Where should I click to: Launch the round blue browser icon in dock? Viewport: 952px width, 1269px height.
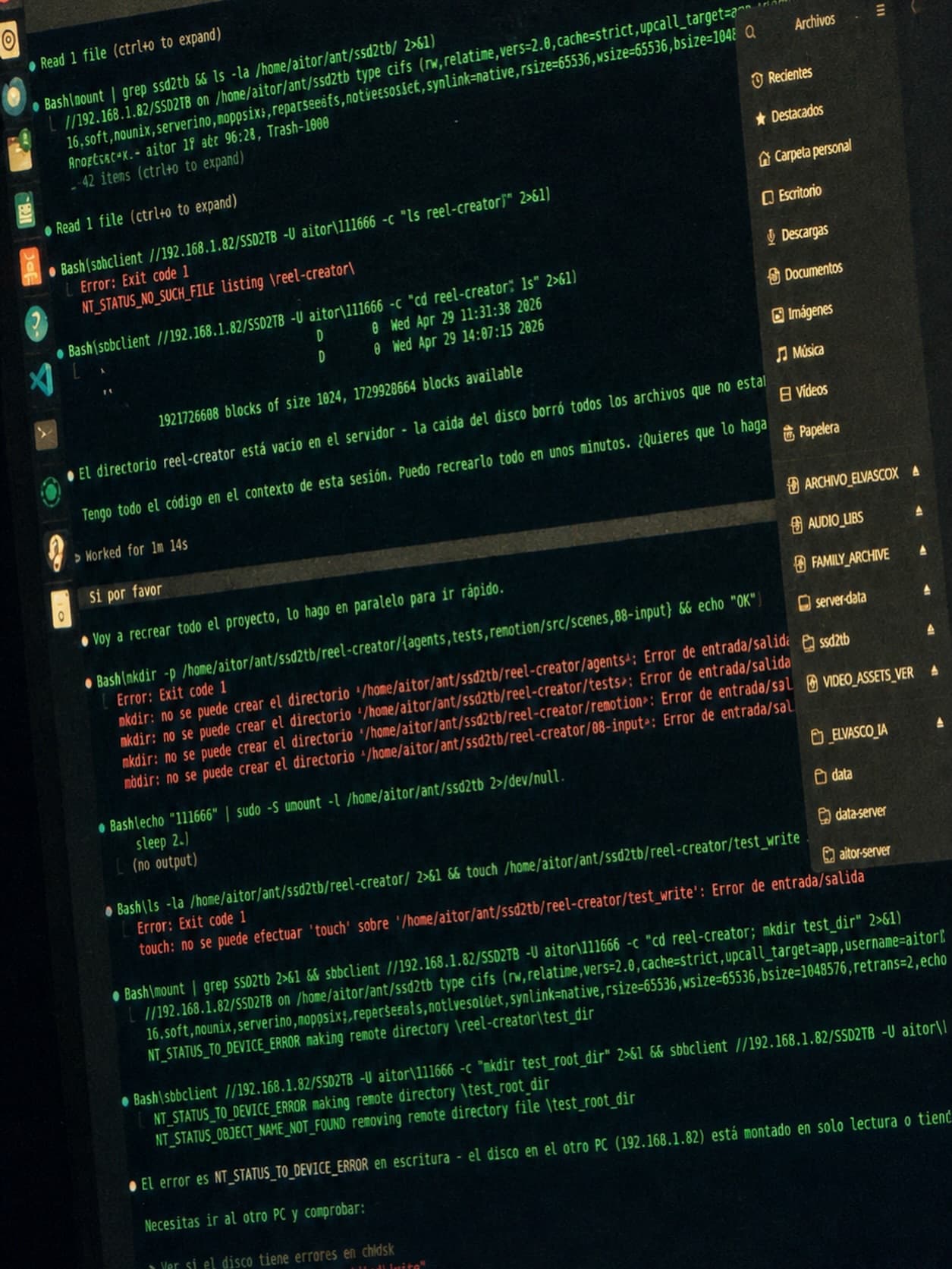(x=14, y=96)
